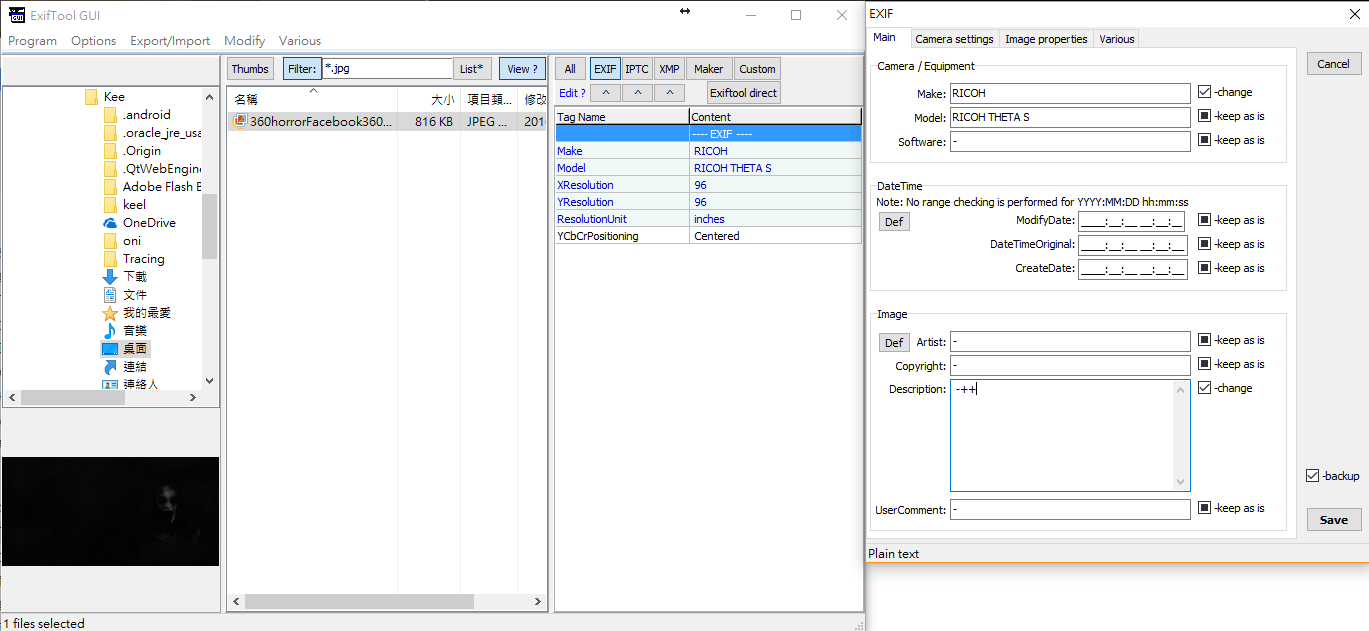Click the View ? button
The height and width of the screenshot is (631, 1369).
523,69
